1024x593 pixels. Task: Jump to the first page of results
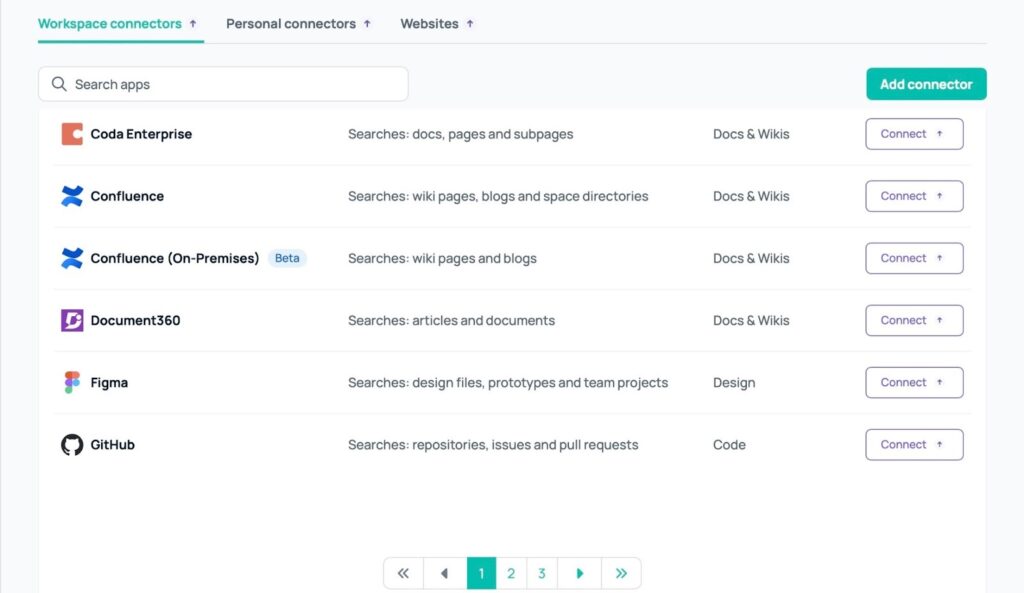403,573
